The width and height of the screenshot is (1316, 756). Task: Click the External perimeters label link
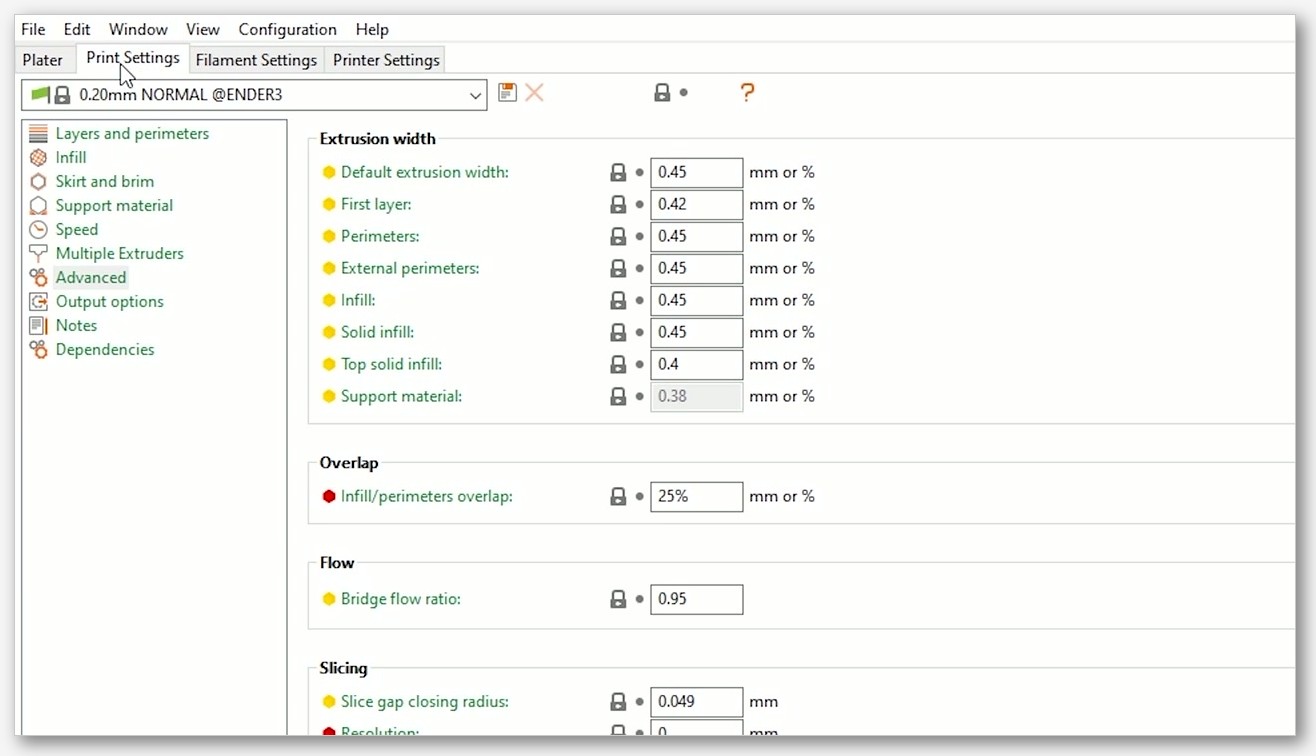[x=410, y=268]
